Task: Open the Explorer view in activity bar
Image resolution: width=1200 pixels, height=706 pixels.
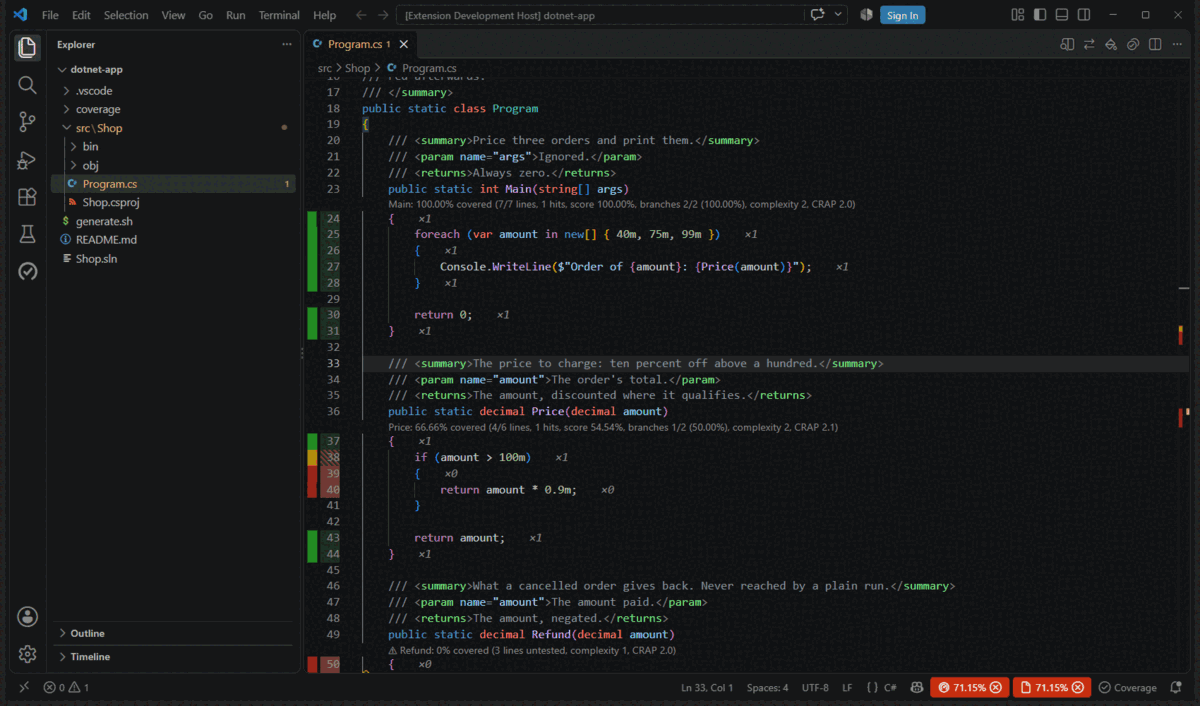Action: click(27, 47)
